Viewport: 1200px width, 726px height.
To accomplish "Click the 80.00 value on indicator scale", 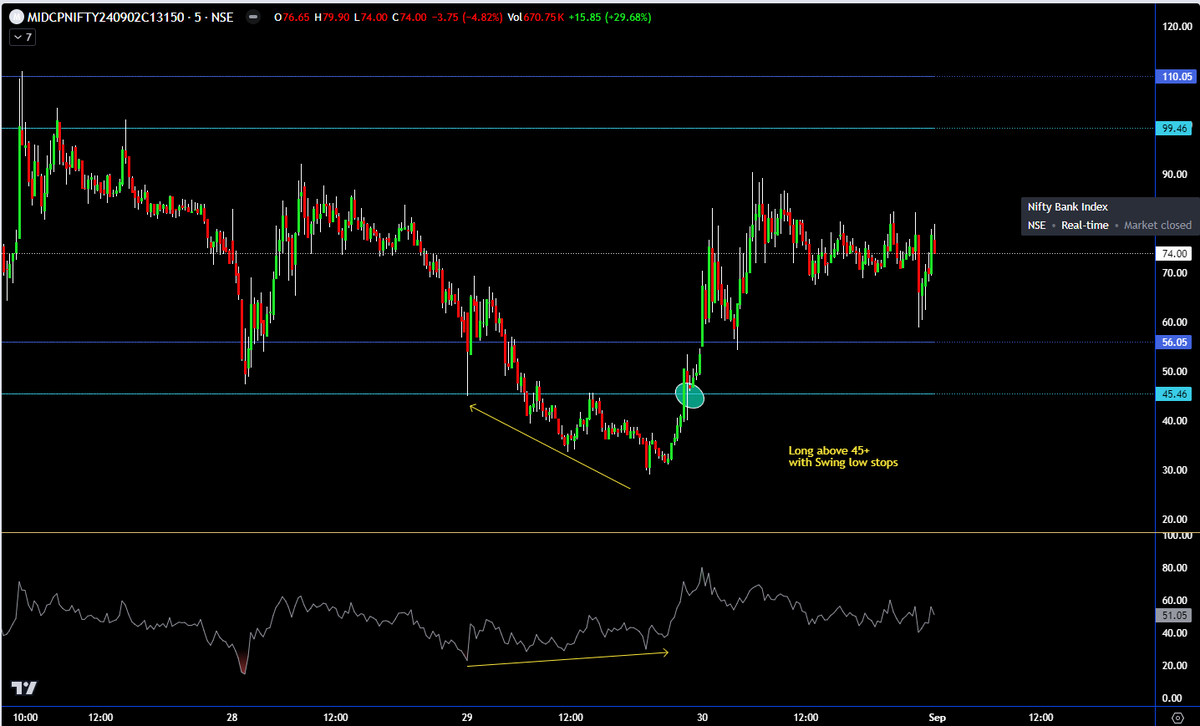I will pos(1176,568).
